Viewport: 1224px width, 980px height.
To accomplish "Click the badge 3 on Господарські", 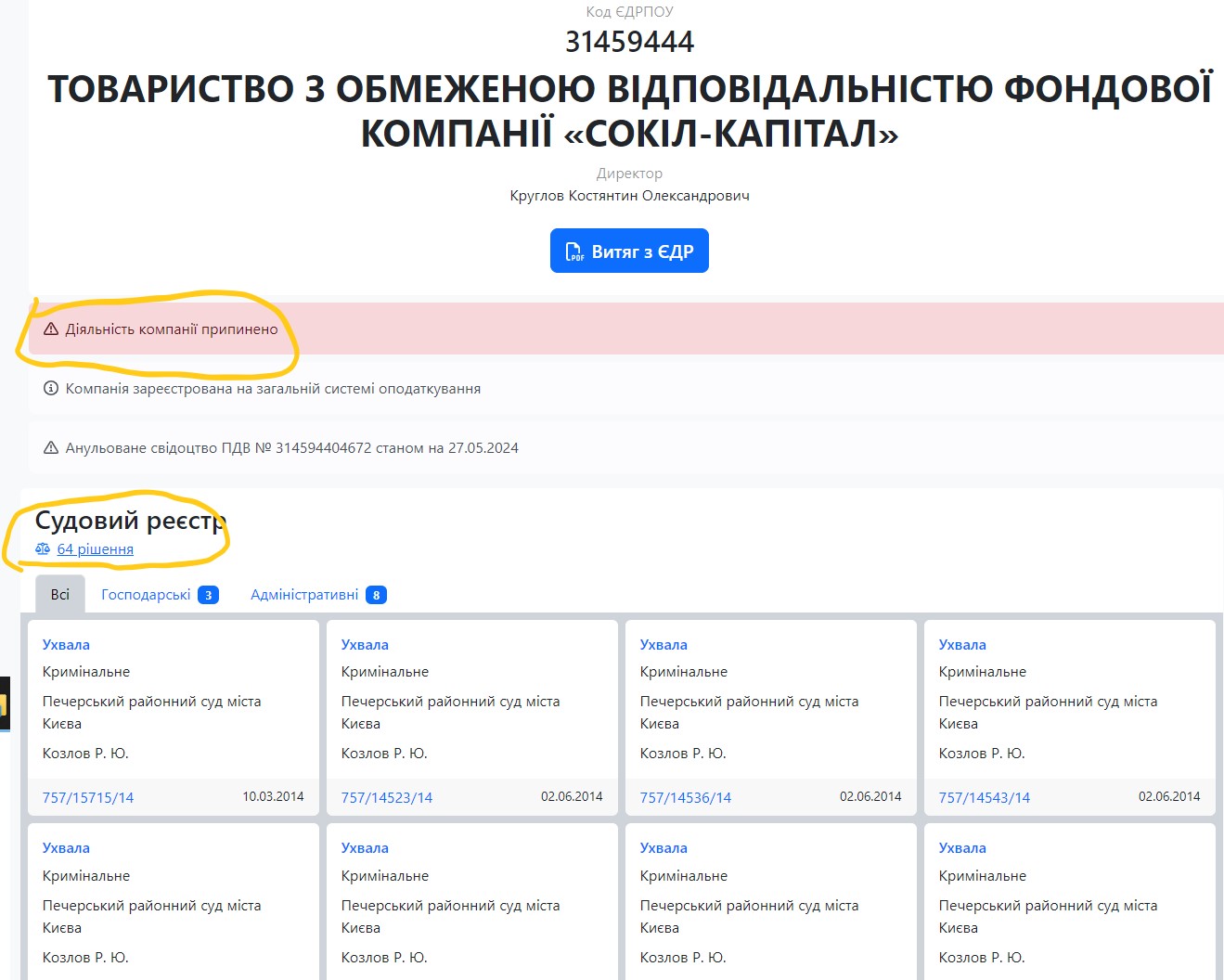I will tap(209, 596).
